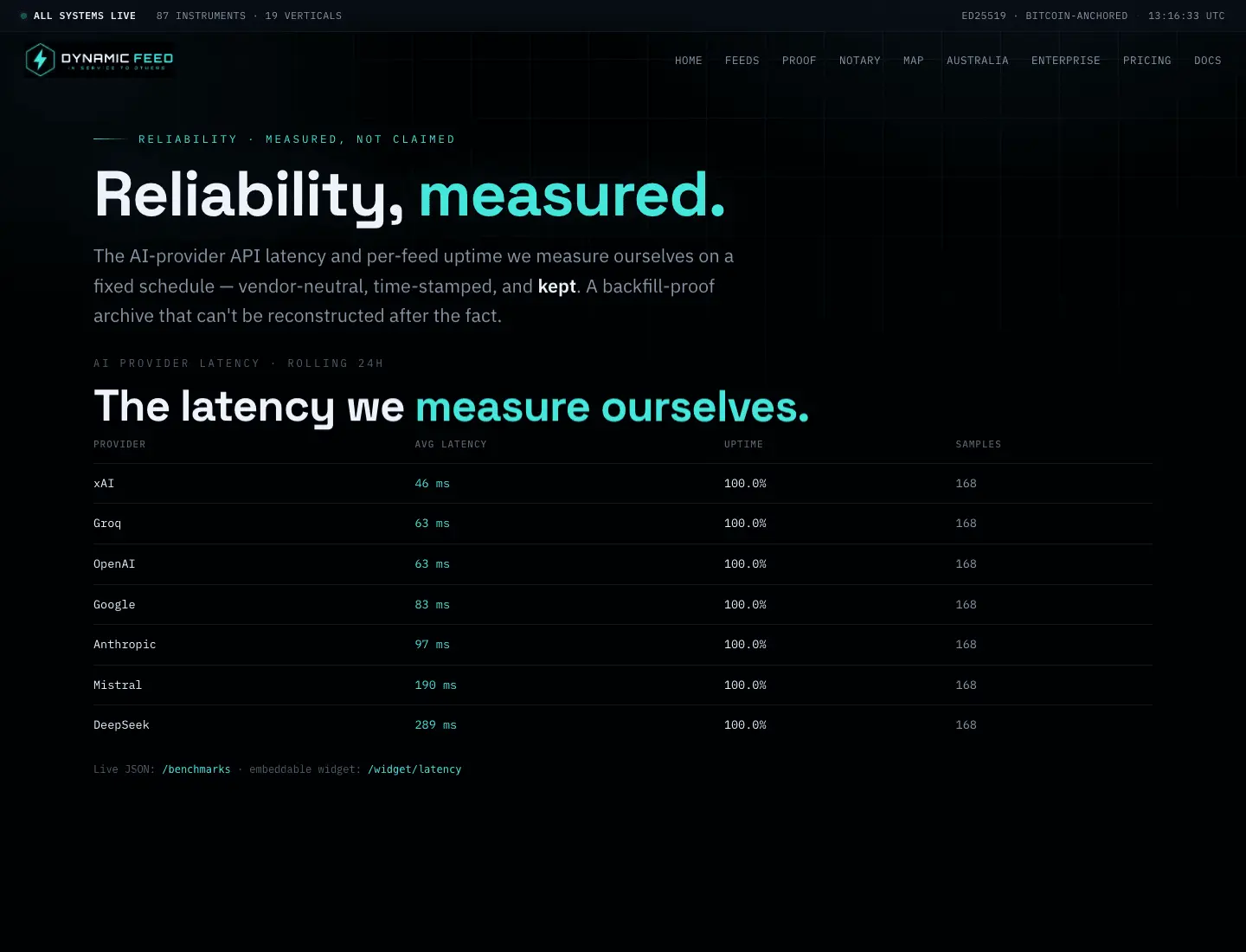
Task: Click Anthropic's 100.0% uptime cell
Action: 745,645
